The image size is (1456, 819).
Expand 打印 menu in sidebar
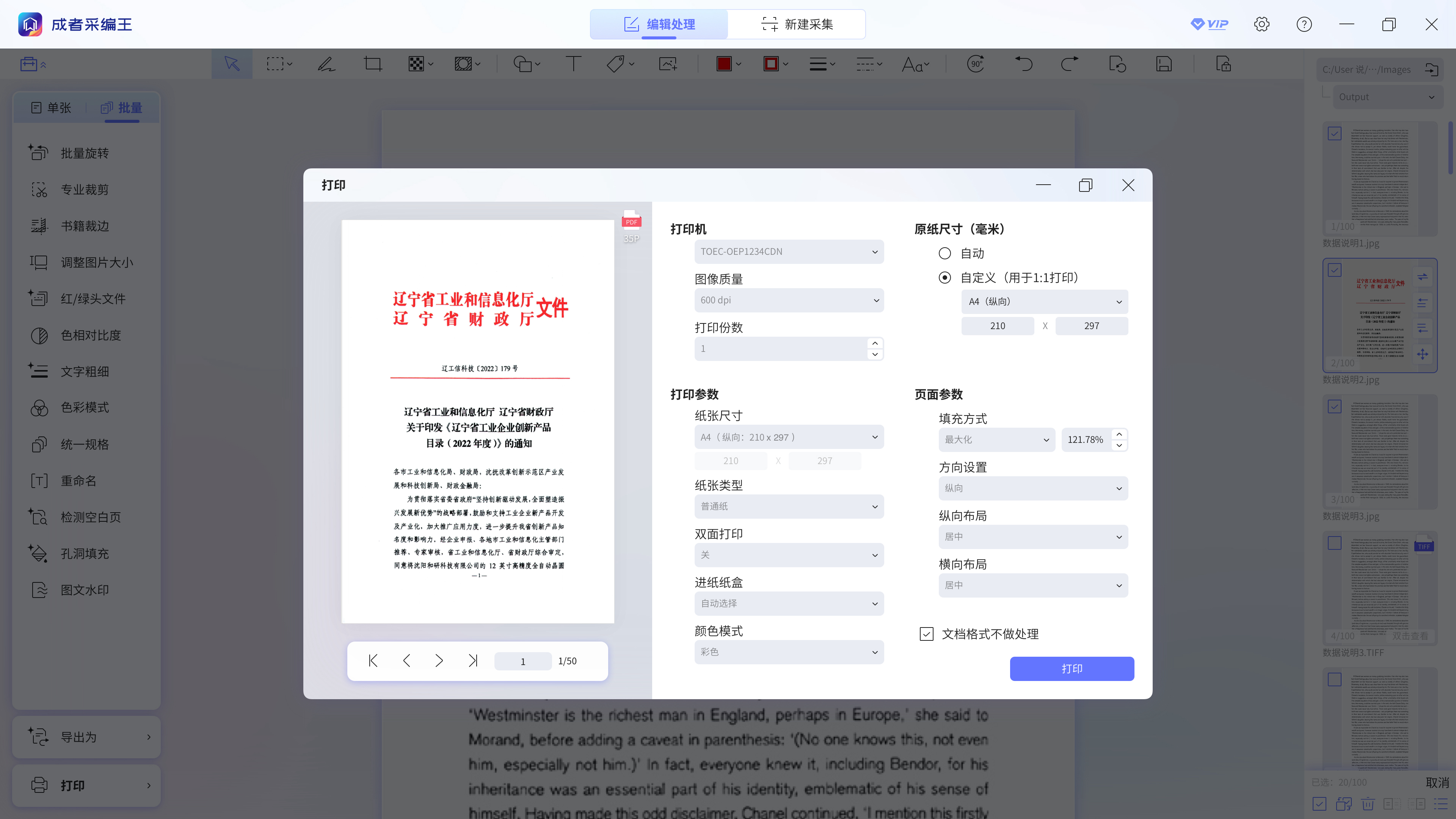tap(86, 786)
